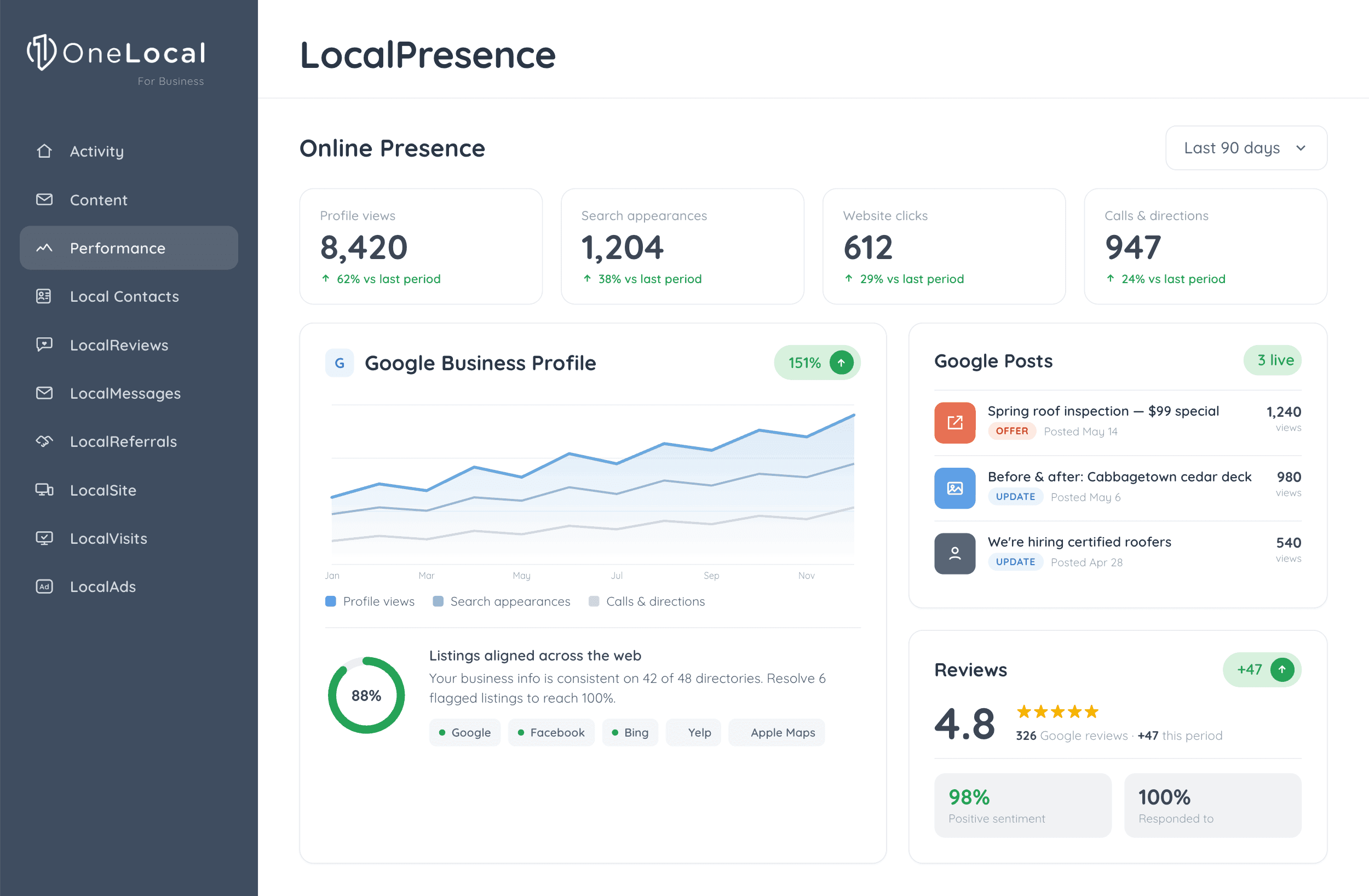Toggle Calls & directions legend series
Image resolution: width=1369 pixels, height=896 pixels.
pyautogui.click(x=647, y=601)
